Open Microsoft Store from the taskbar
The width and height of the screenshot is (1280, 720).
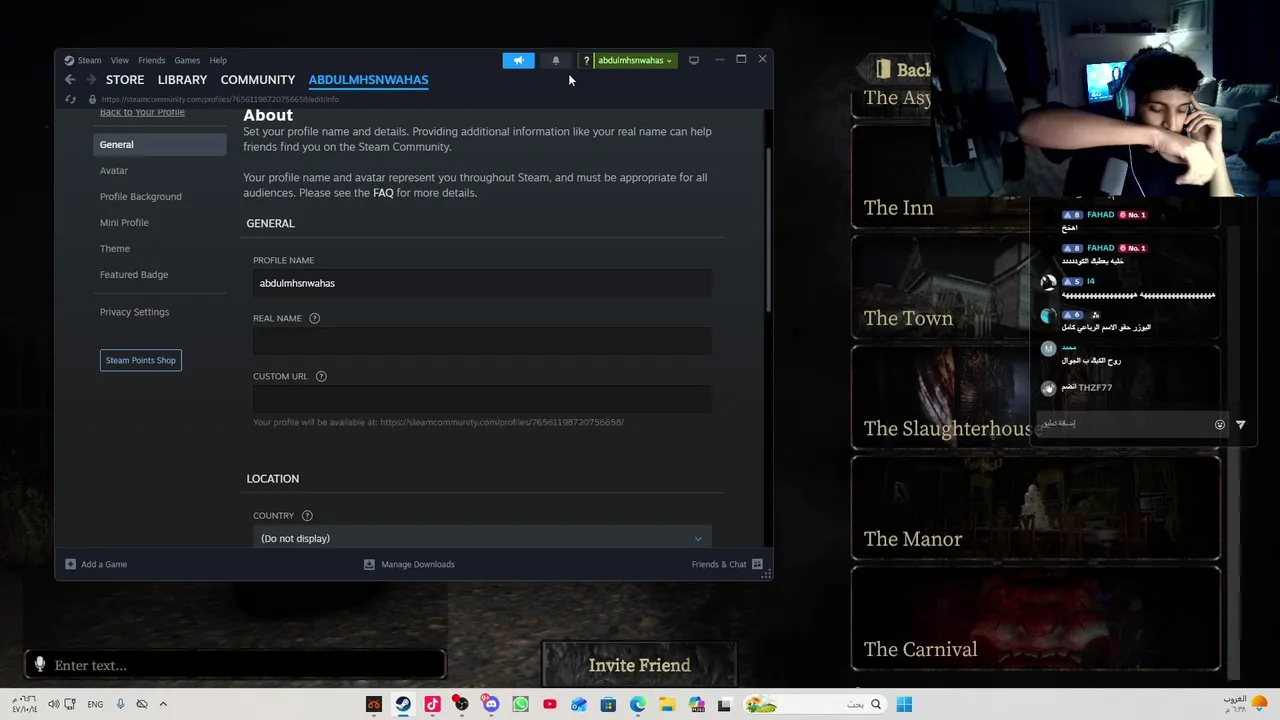click(x=608, y=704)
